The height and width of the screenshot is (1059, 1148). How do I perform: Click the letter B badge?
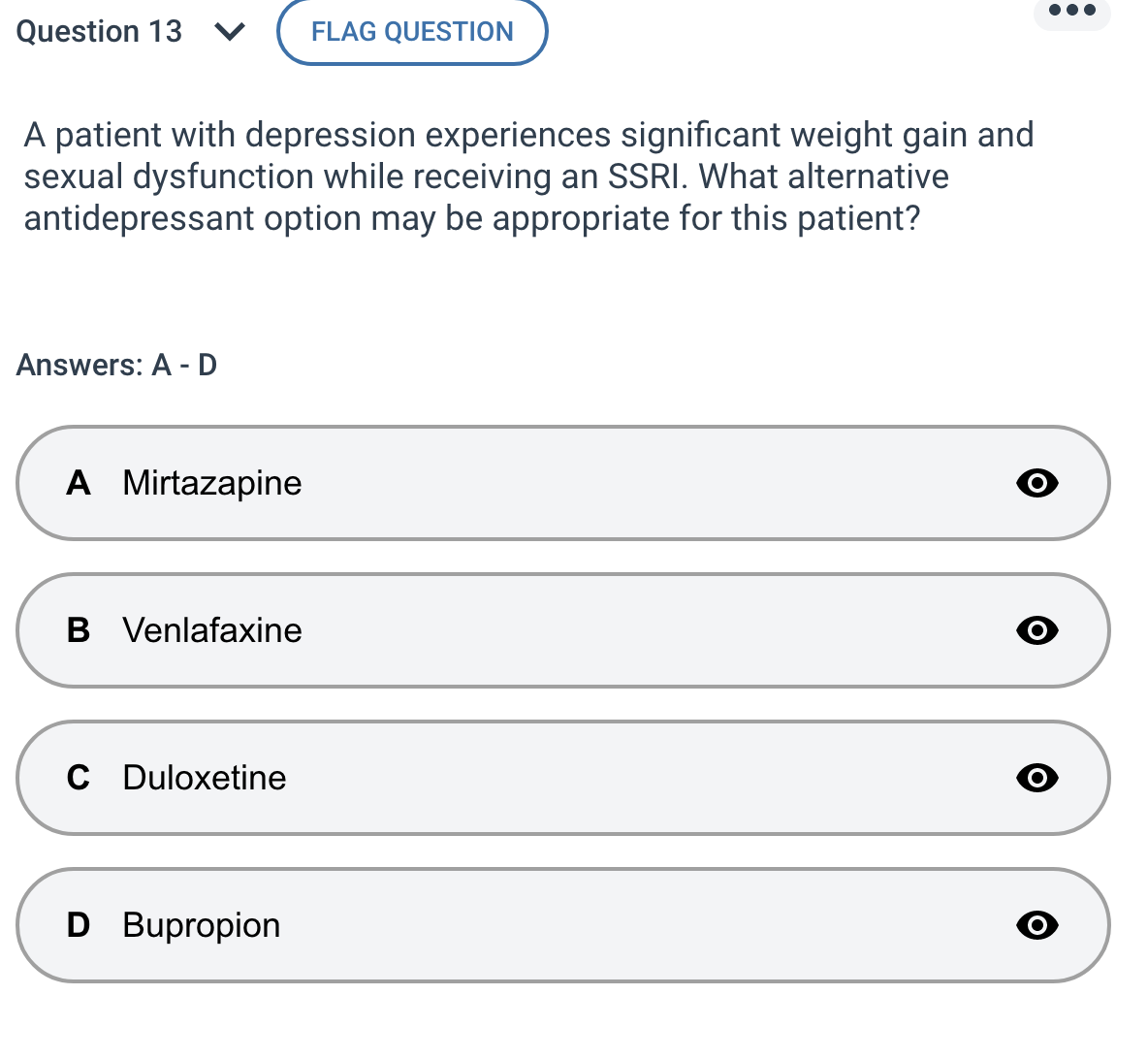(80, 630)
